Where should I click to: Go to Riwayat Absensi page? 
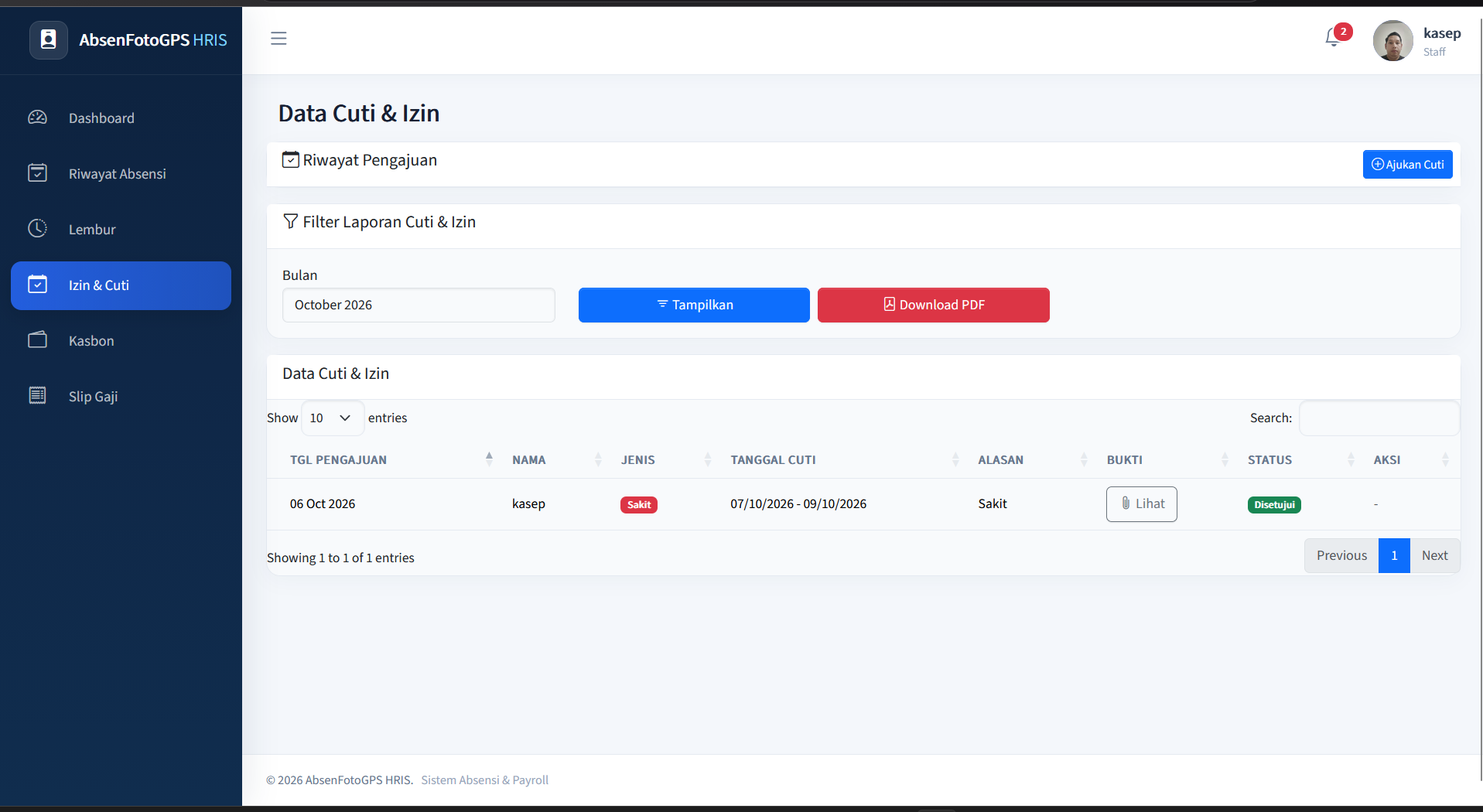(121, 174)
